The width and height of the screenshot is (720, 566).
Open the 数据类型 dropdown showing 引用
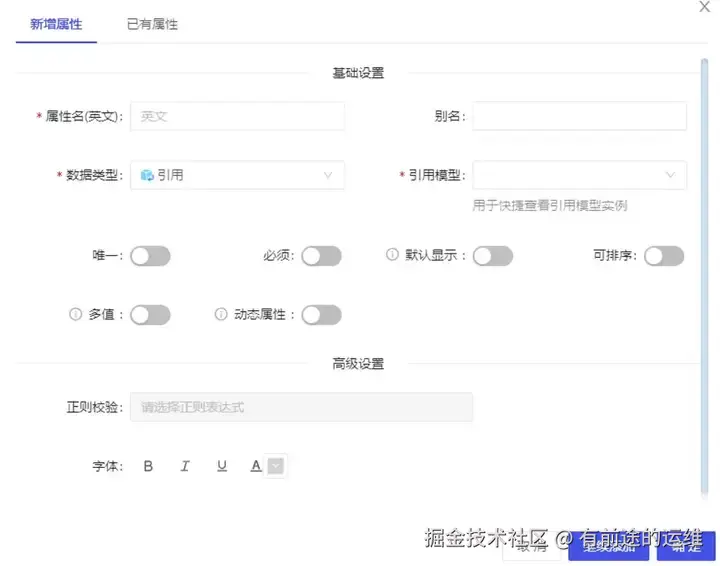click(x=237, y=175)
